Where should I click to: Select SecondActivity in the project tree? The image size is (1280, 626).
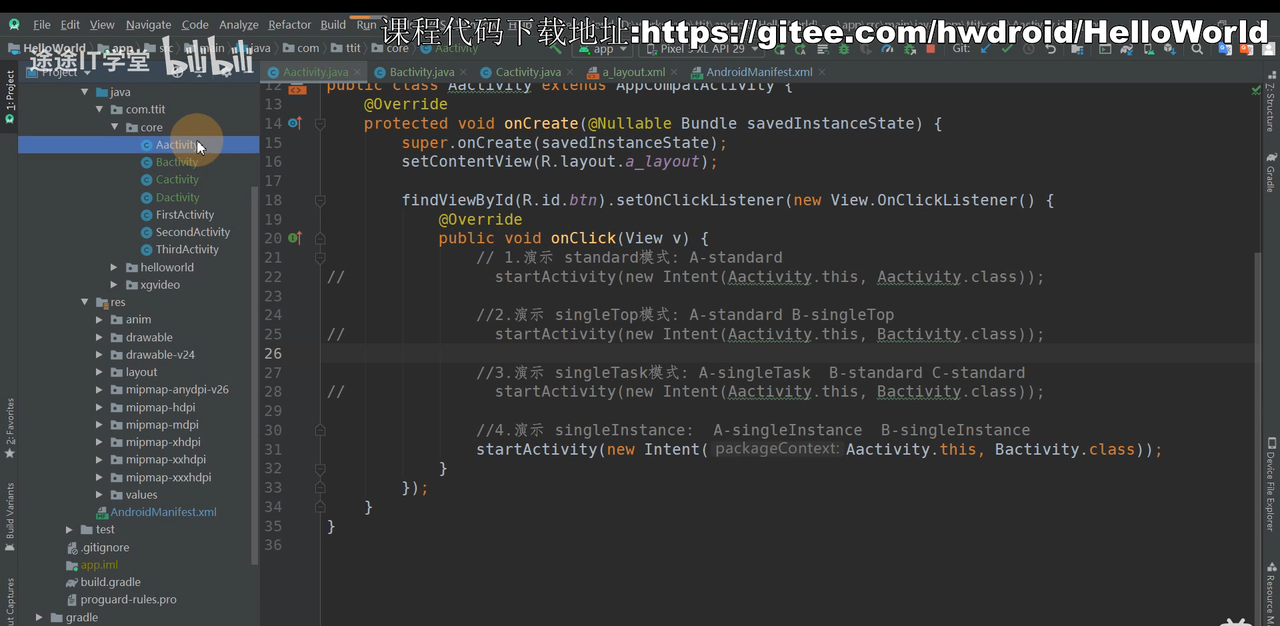(x=192, y=232)
